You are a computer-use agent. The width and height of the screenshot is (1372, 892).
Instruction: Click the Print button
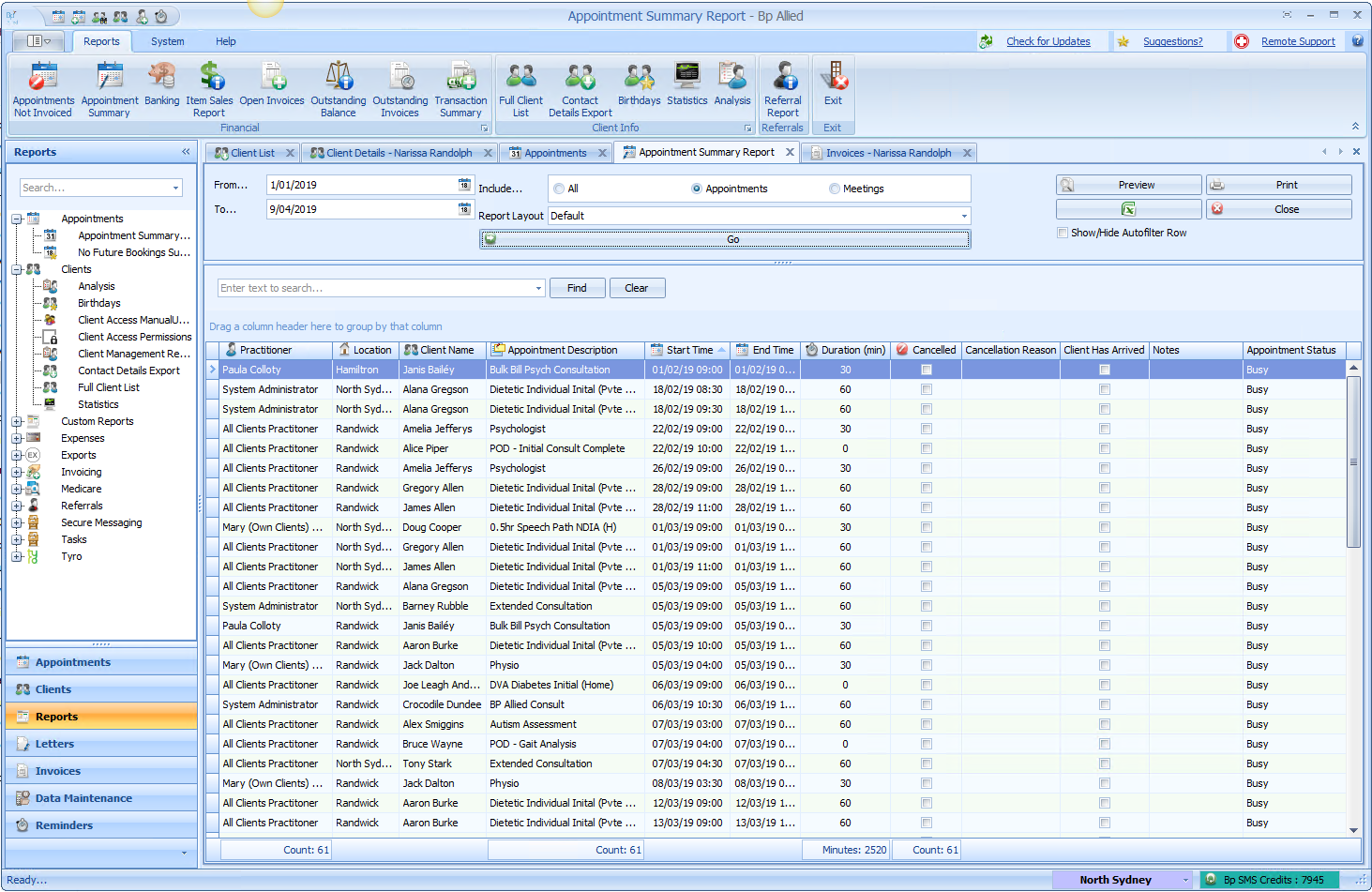click(x=1278, y=185)
